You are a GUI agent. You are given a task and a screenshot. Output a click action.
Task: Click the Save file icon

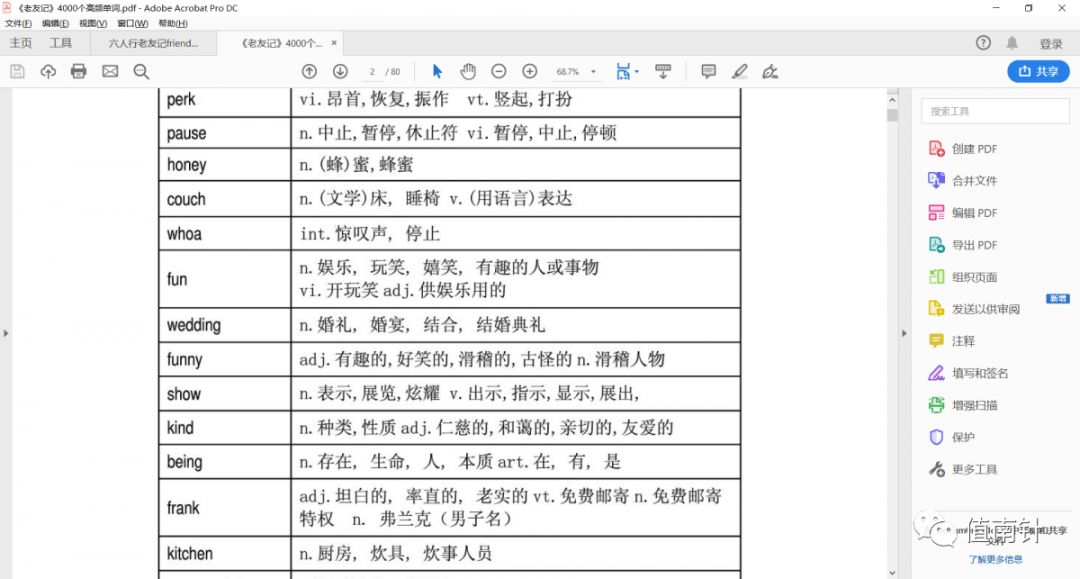(x=17, y=72)
